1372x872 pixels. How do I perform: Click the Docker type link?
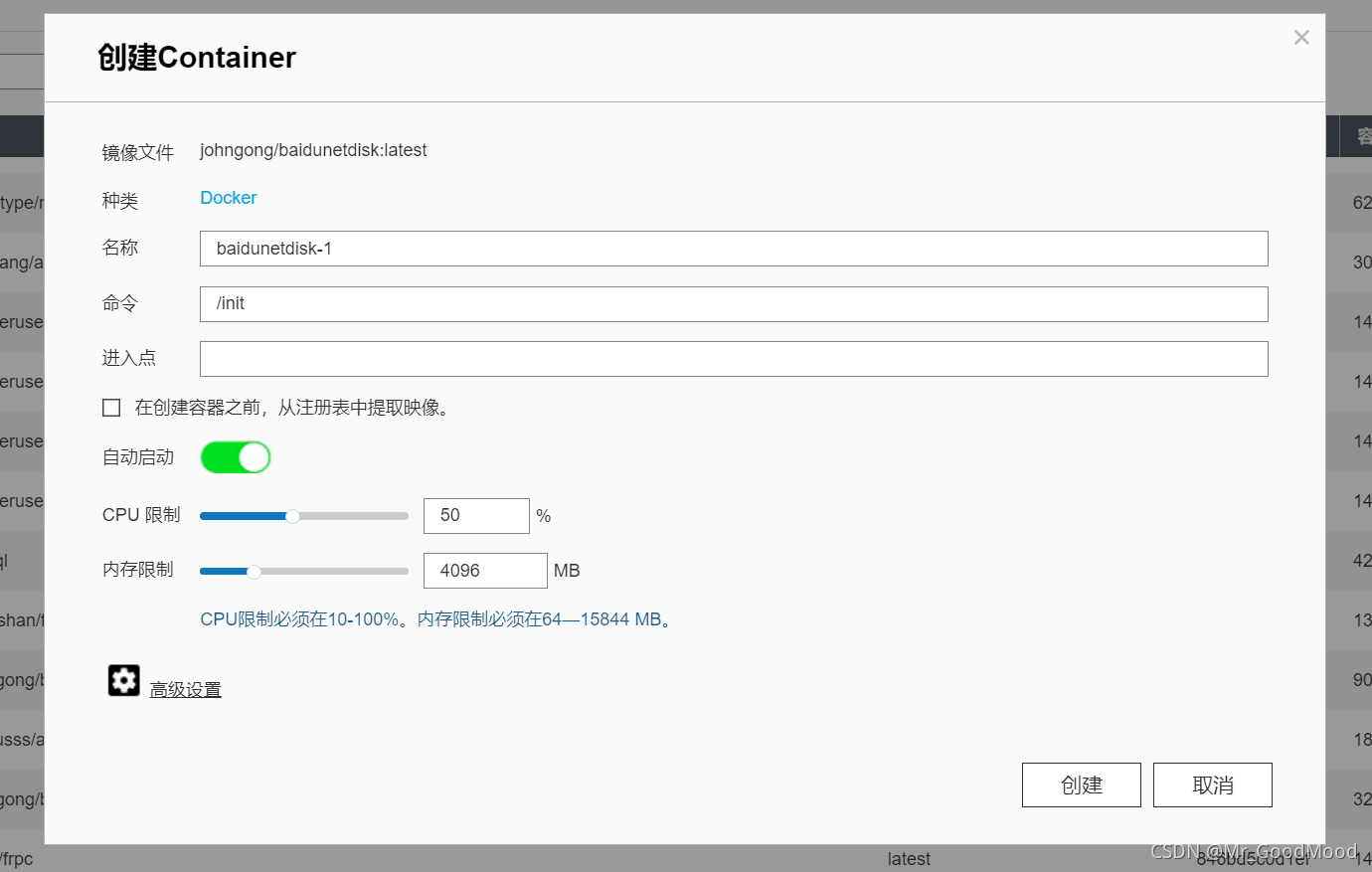tap(229, 198)
